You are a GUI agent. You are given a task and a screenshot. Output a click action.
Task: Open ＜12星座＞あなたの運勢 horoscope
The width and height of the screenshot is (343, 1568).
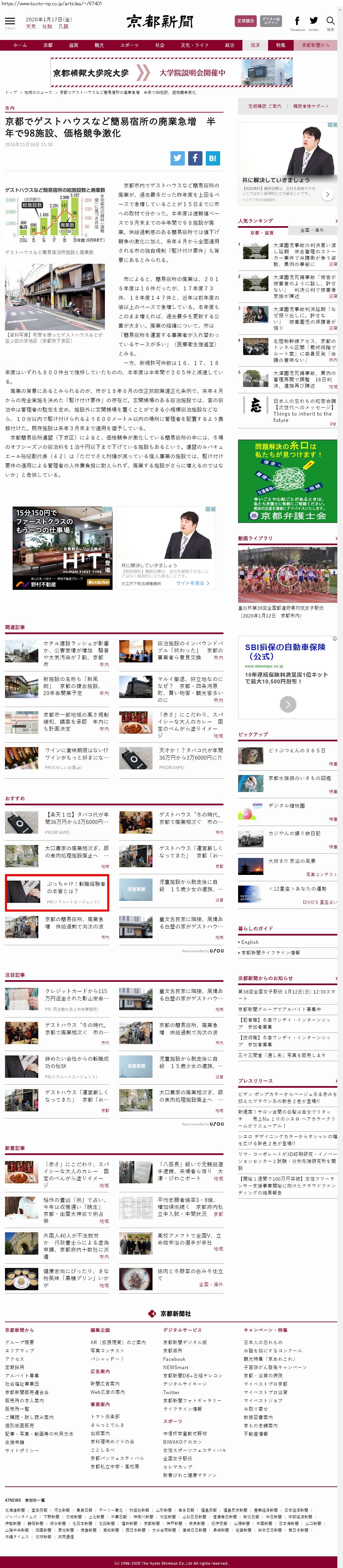coord(298,889)
